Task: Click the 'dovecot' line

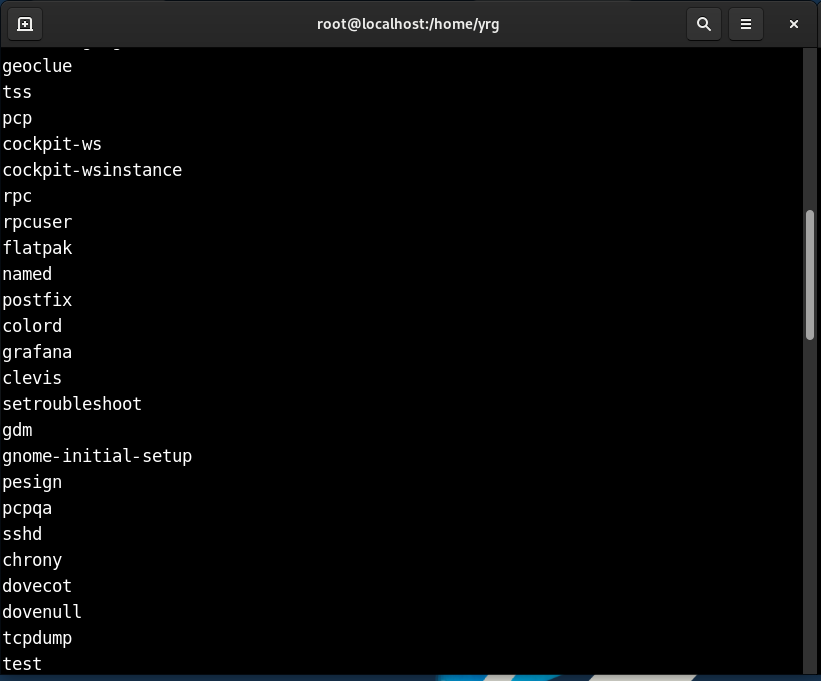Action: 37,586
